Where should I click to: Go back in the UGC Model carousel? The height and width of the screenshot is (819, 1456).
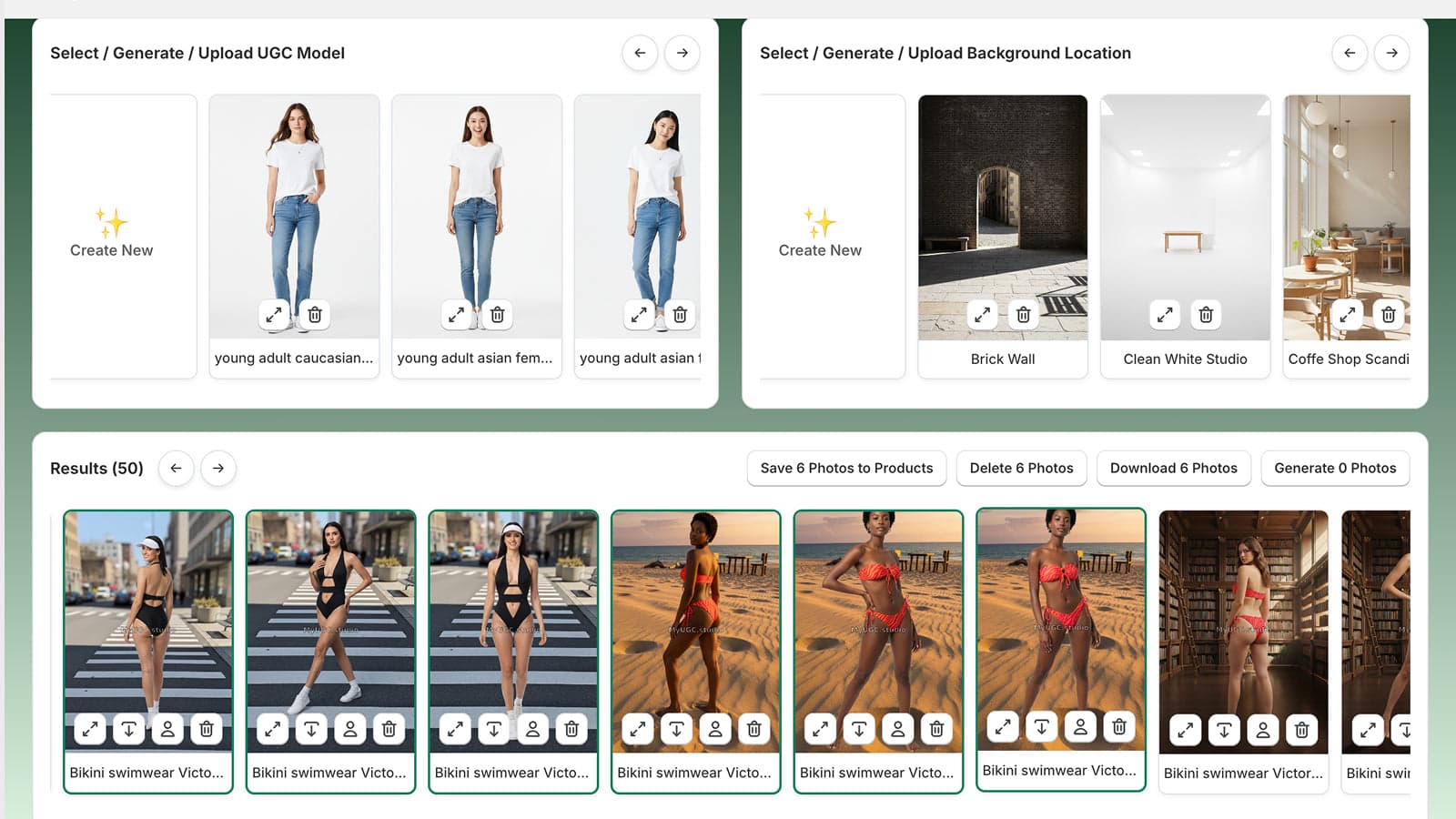(x=640, y=53)
